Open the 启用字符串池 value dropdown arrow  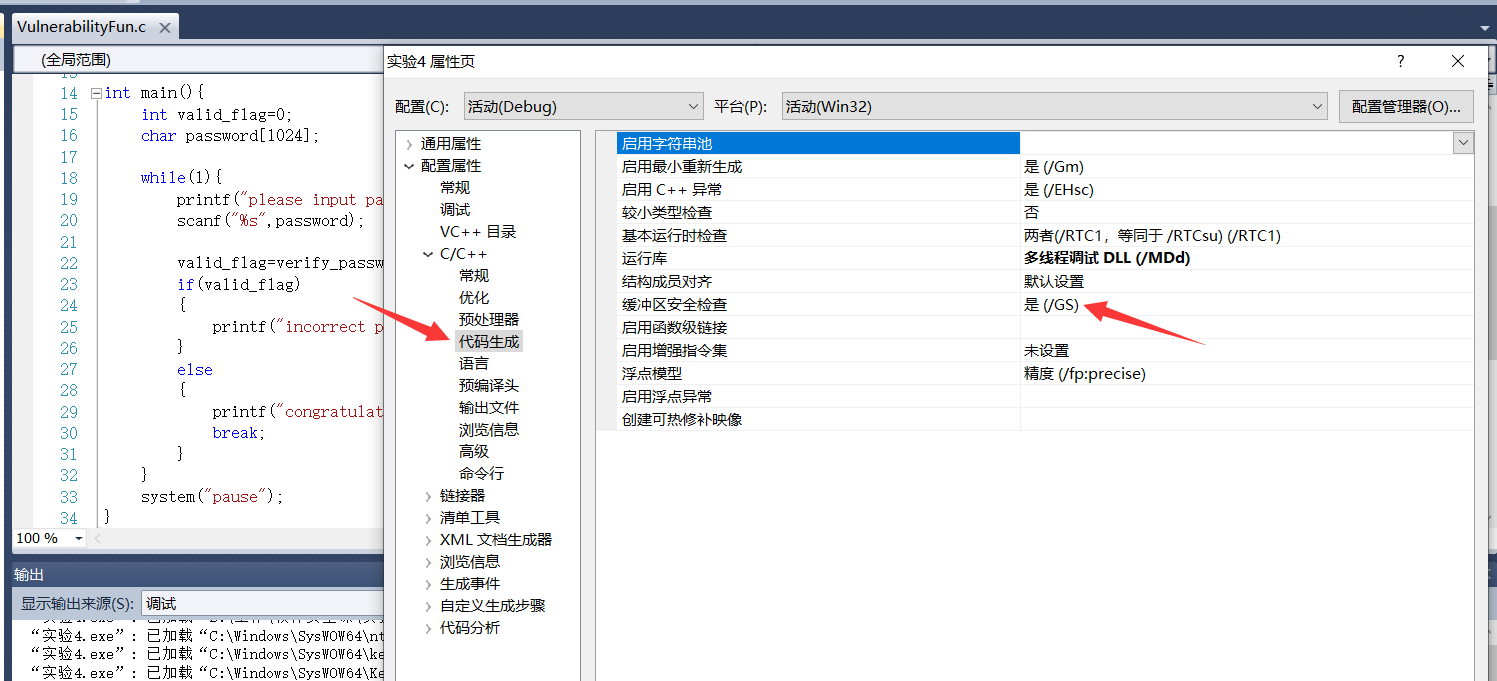[1463, 144]
